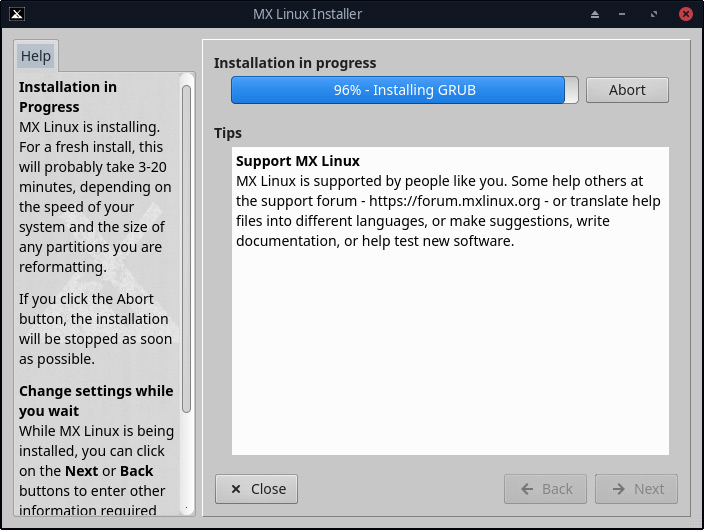Click the Close button at bottom

point(256,489)
